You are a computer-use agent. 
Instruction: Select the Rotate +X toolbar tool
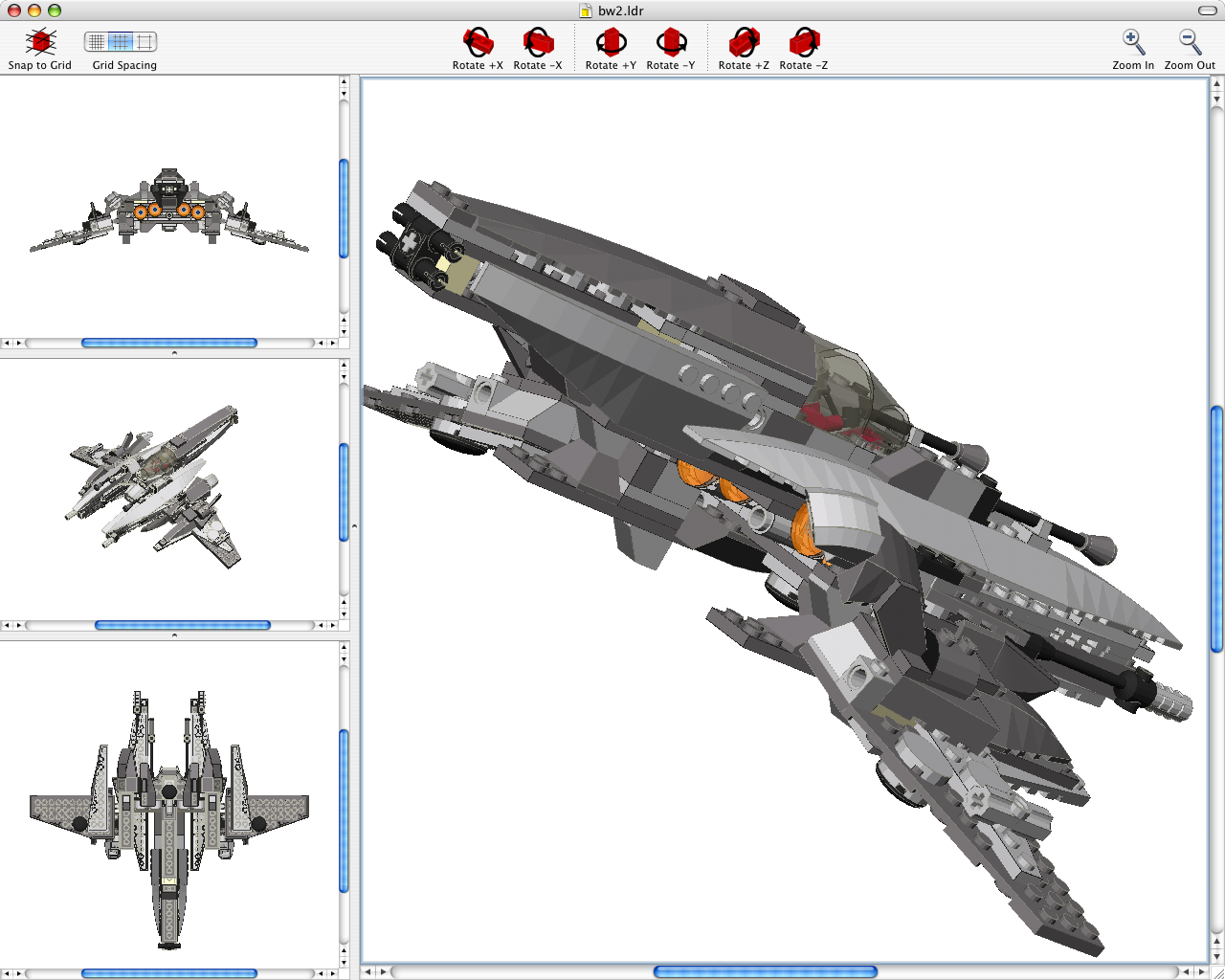tap(477, 42)
